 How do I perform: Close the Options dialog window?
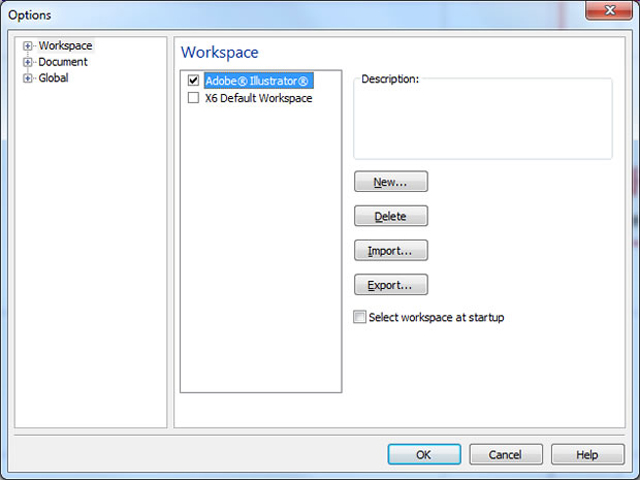point(609,10)
